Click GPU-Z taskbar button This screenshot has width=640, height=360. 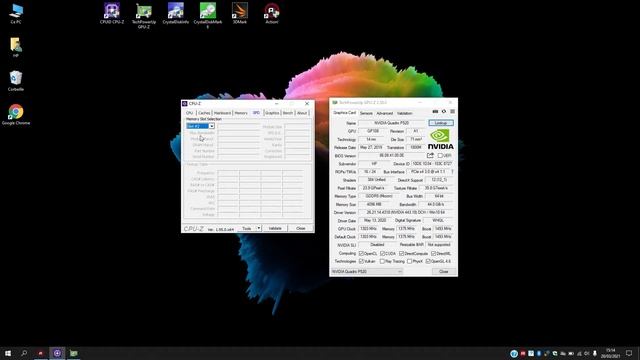(73, 353)
